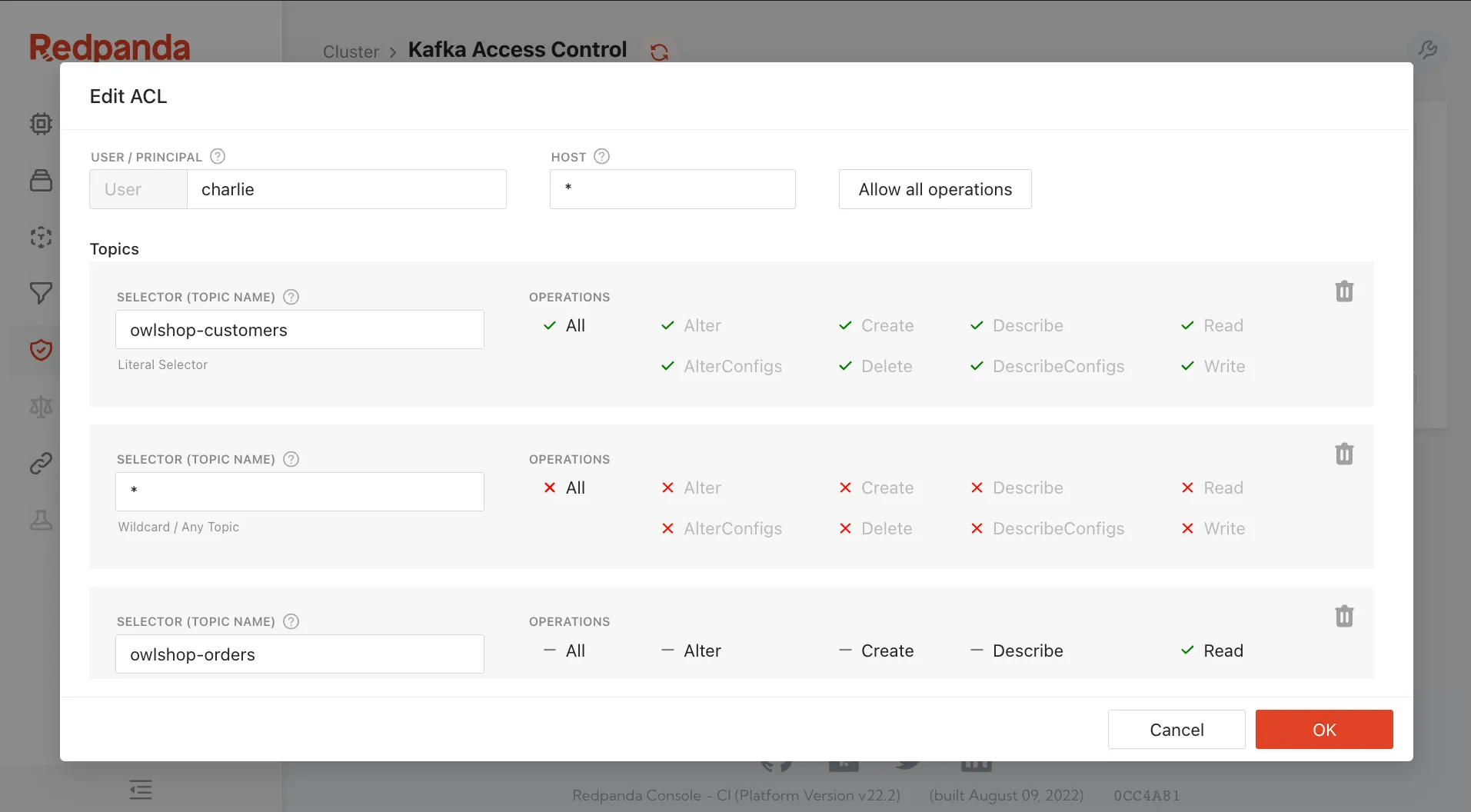Toggle AlterConfigs for wildcard topic

(721, 528)
